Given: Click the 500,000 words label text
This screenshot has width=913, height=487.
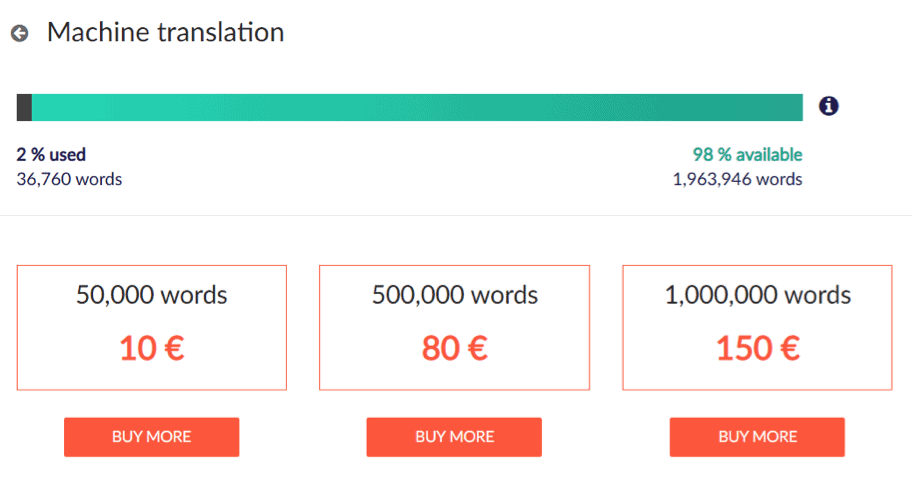Looking at the screenshot, I should pyautogui.click(x=455, y=295).
